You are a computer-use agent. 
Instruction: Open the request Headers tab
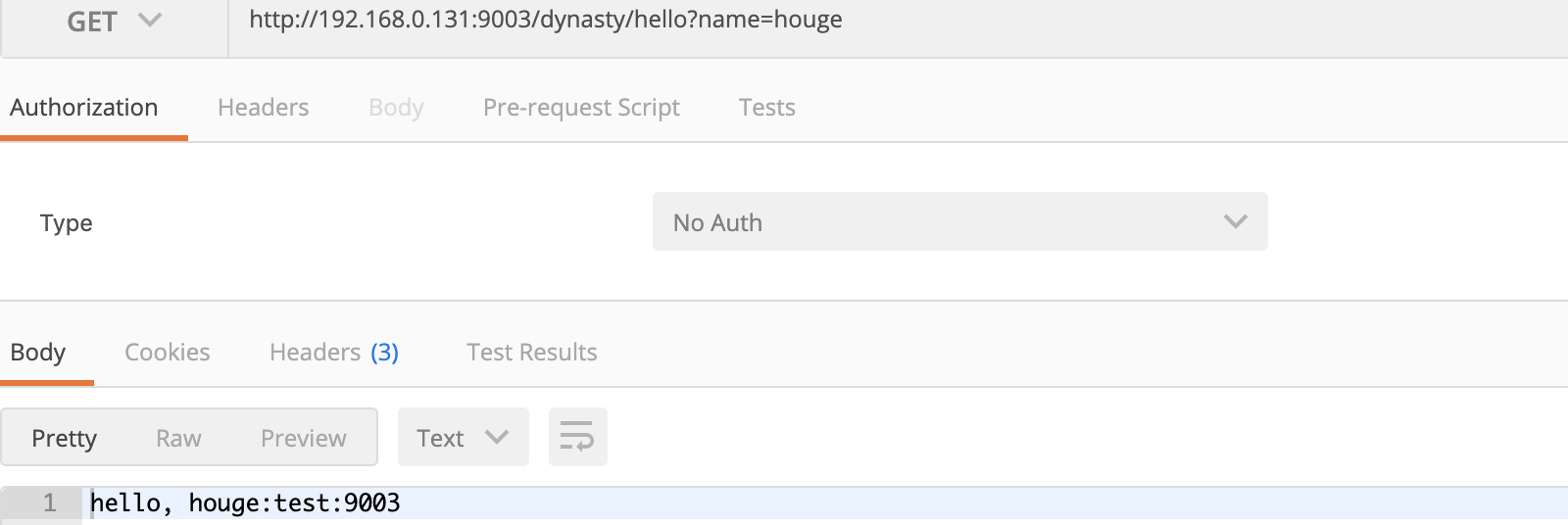point(264,108)
